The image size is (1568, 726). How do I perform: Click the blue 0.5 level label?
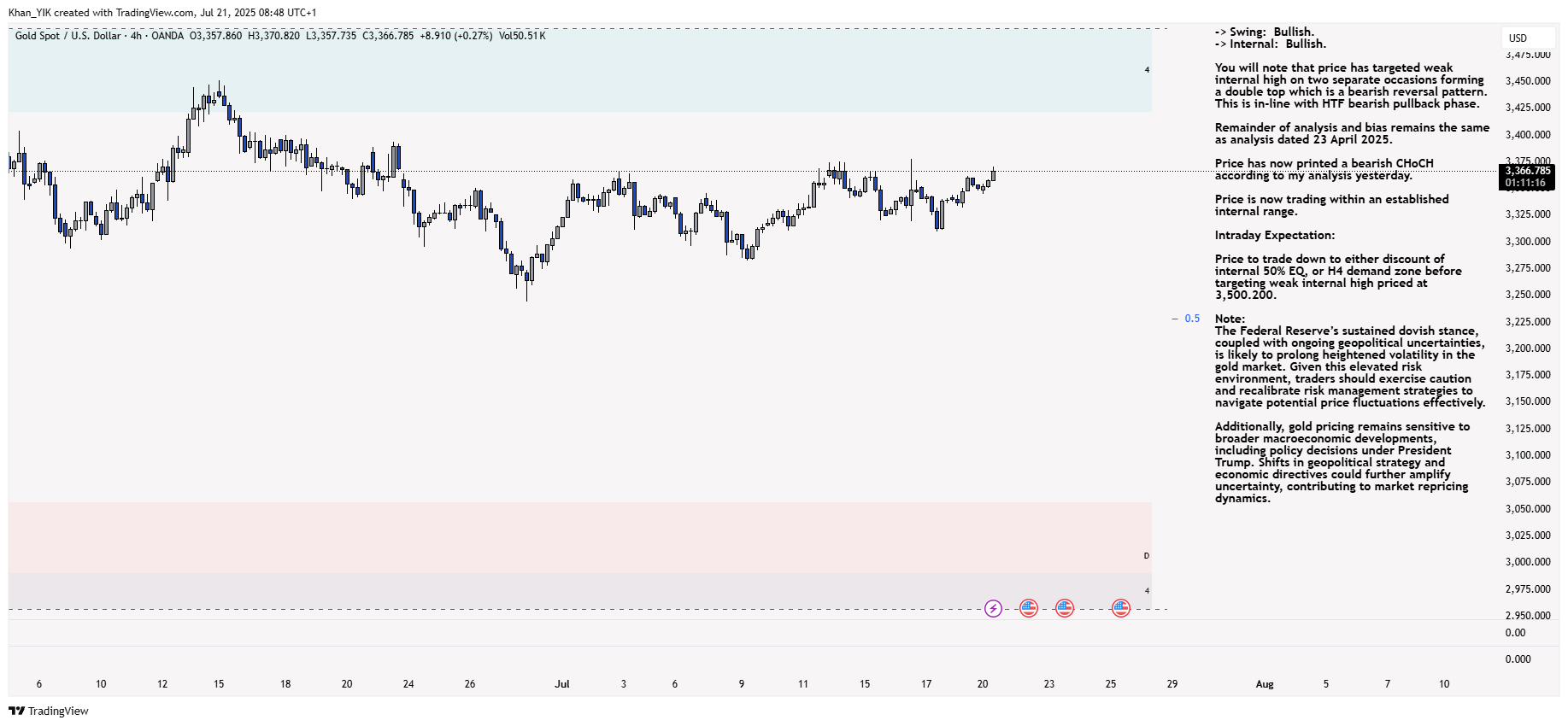coord(1192,319)
